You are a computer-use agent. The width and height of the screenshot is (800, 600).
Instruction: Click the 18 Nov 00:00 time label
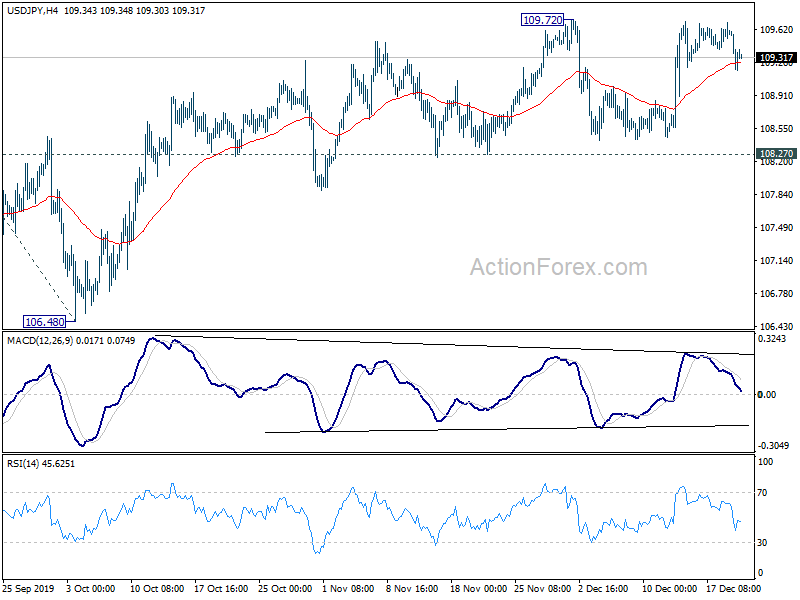(478, 588)
